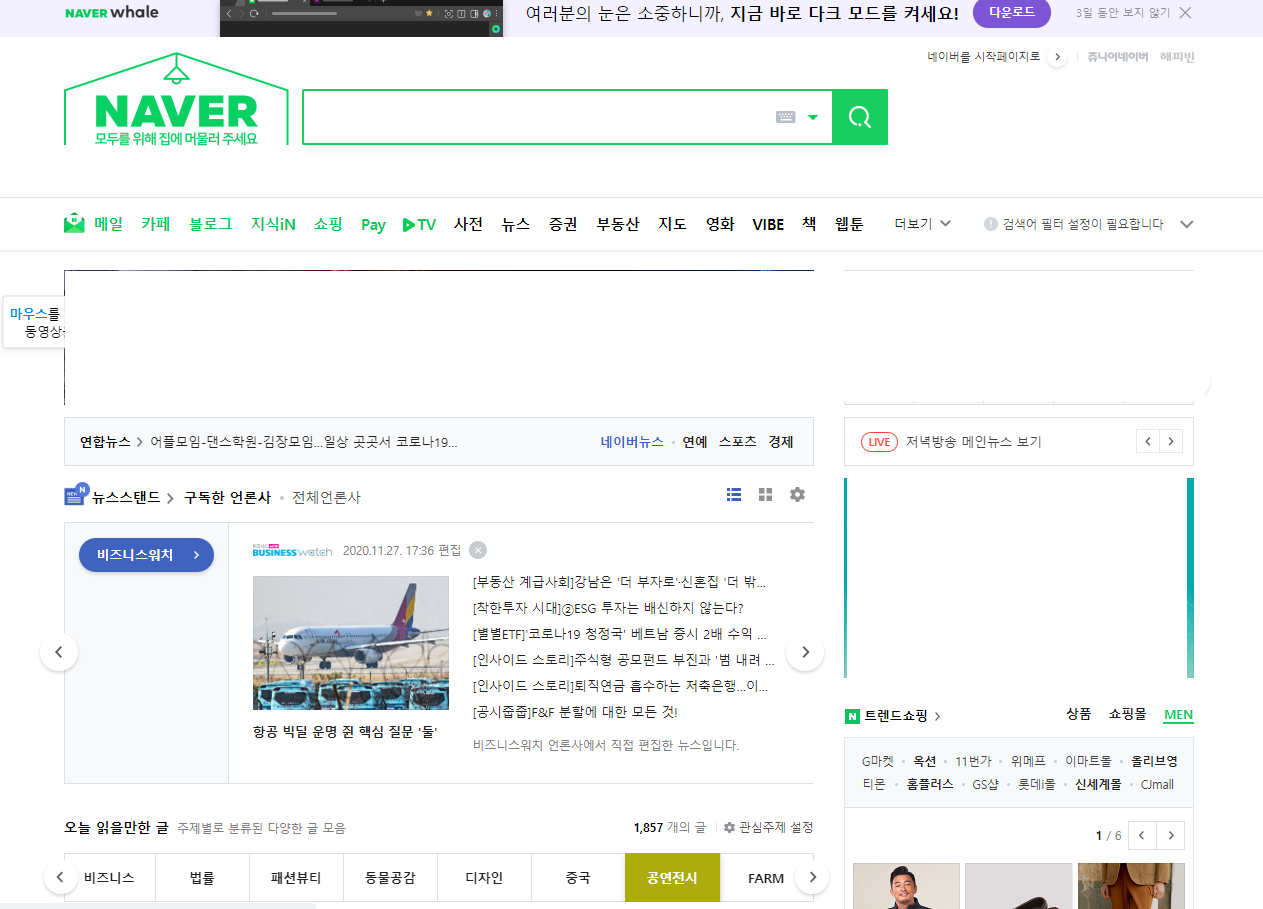
Task: Switch newsstand to list view icon
Action: pyautogui.click(x=734, y=494)
